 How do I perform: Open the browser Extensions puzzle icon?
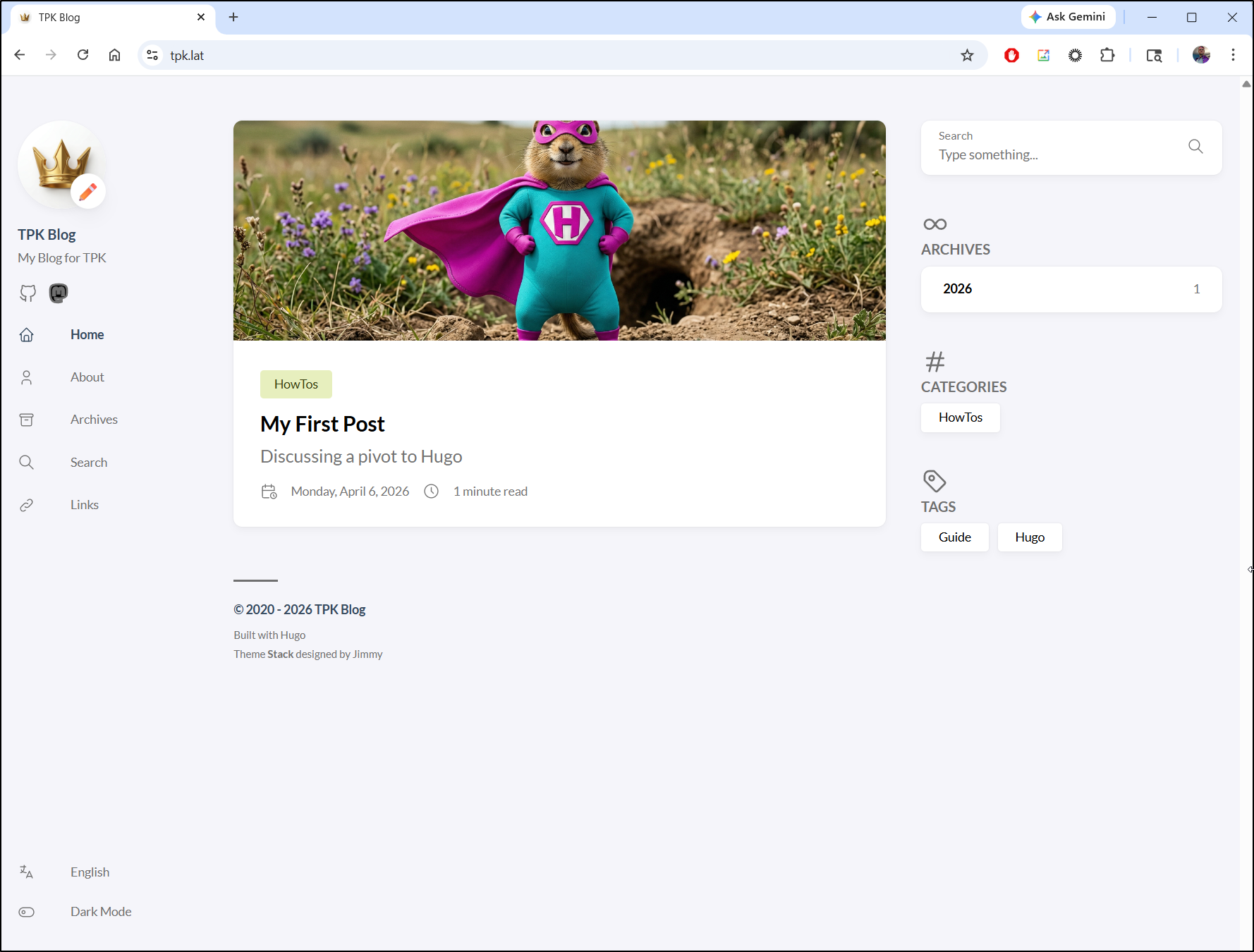pyautogui.click(x=1107, y=56)
